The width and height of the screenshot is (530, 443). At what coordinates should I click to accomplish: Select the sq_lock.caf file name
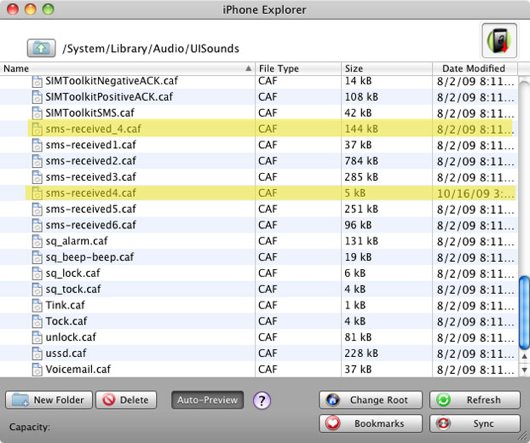[x=73, y=273]
